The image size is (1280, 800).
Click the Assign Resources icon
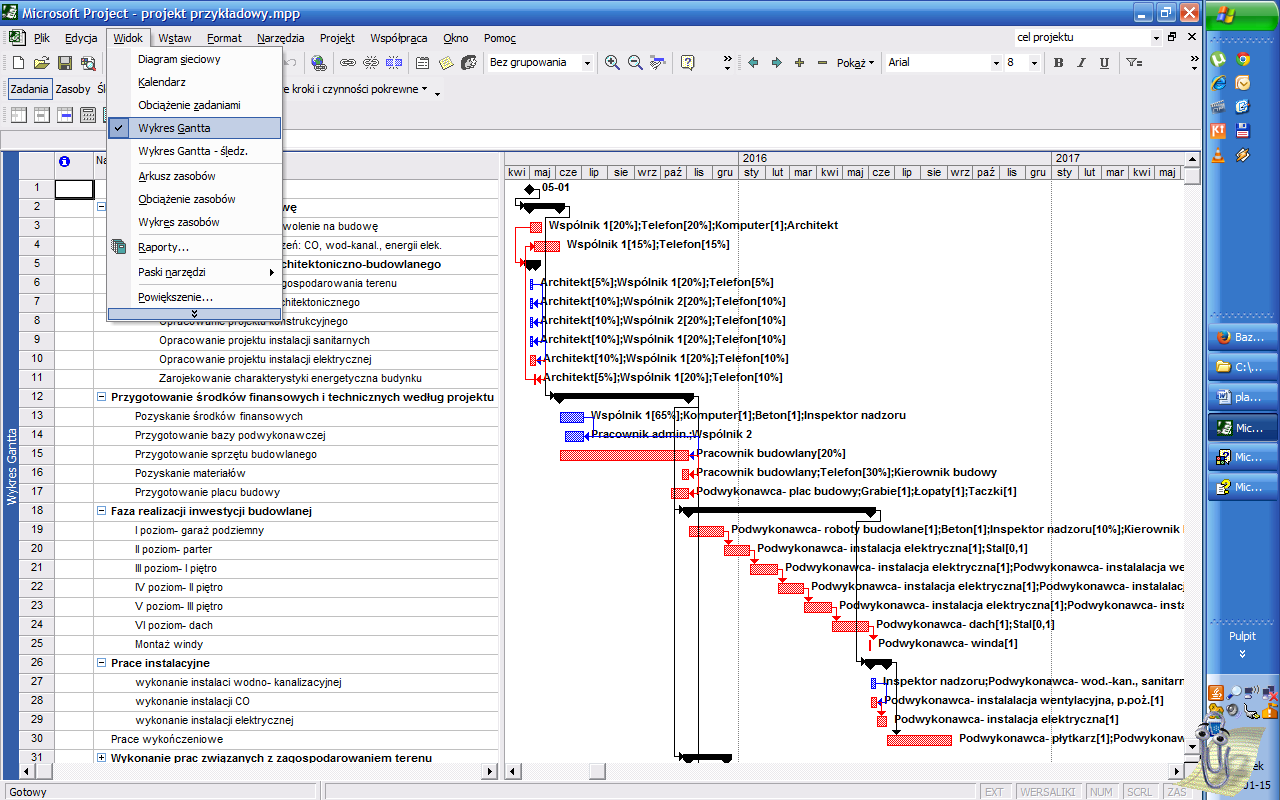(x=469, y=63)
